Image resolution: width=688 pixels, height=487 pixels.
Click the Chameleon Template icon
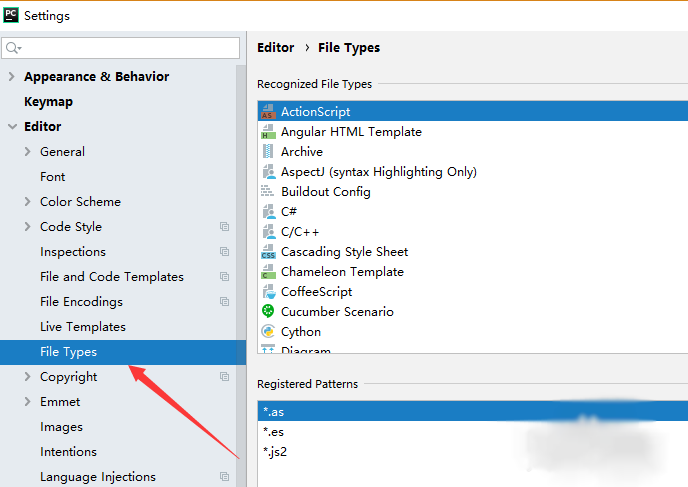pos(268,272)
